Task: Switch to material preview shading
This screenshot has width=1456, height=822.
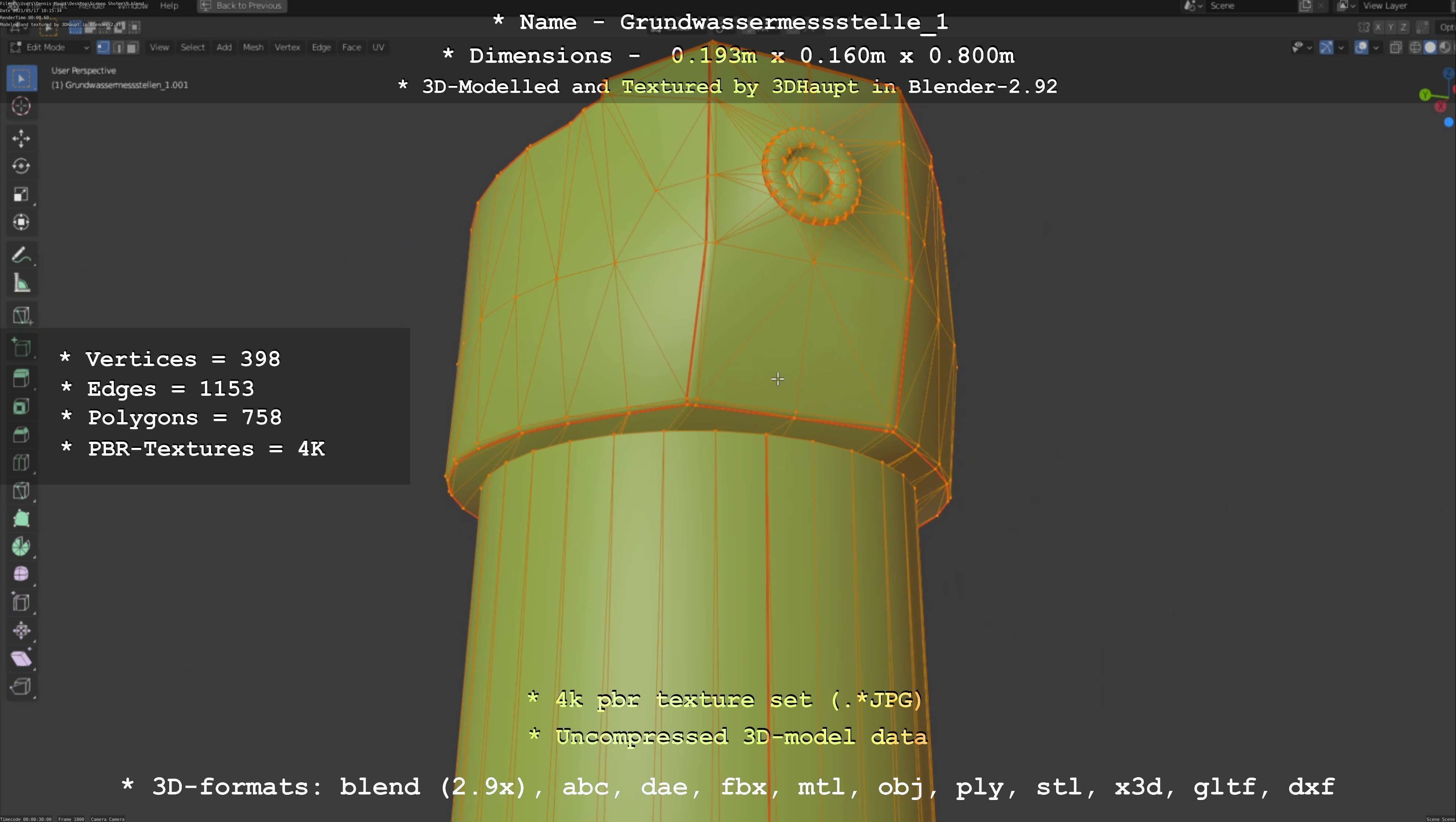Action: (1445, 47)
